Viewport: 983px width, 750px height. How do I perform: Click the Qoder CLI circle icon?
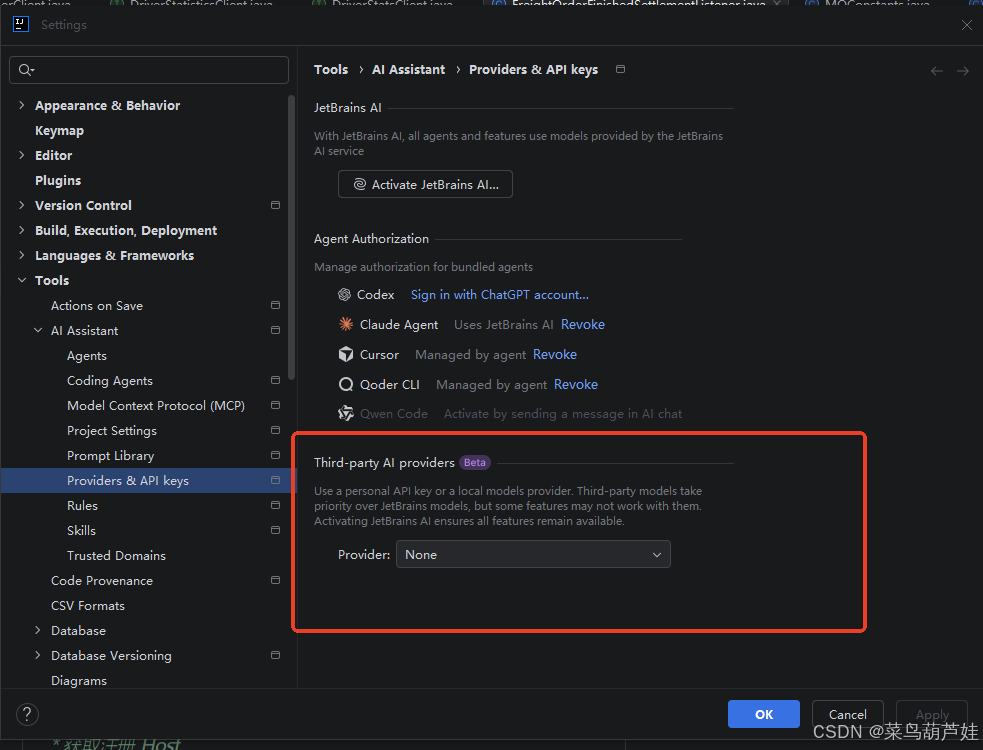point(345,384)
